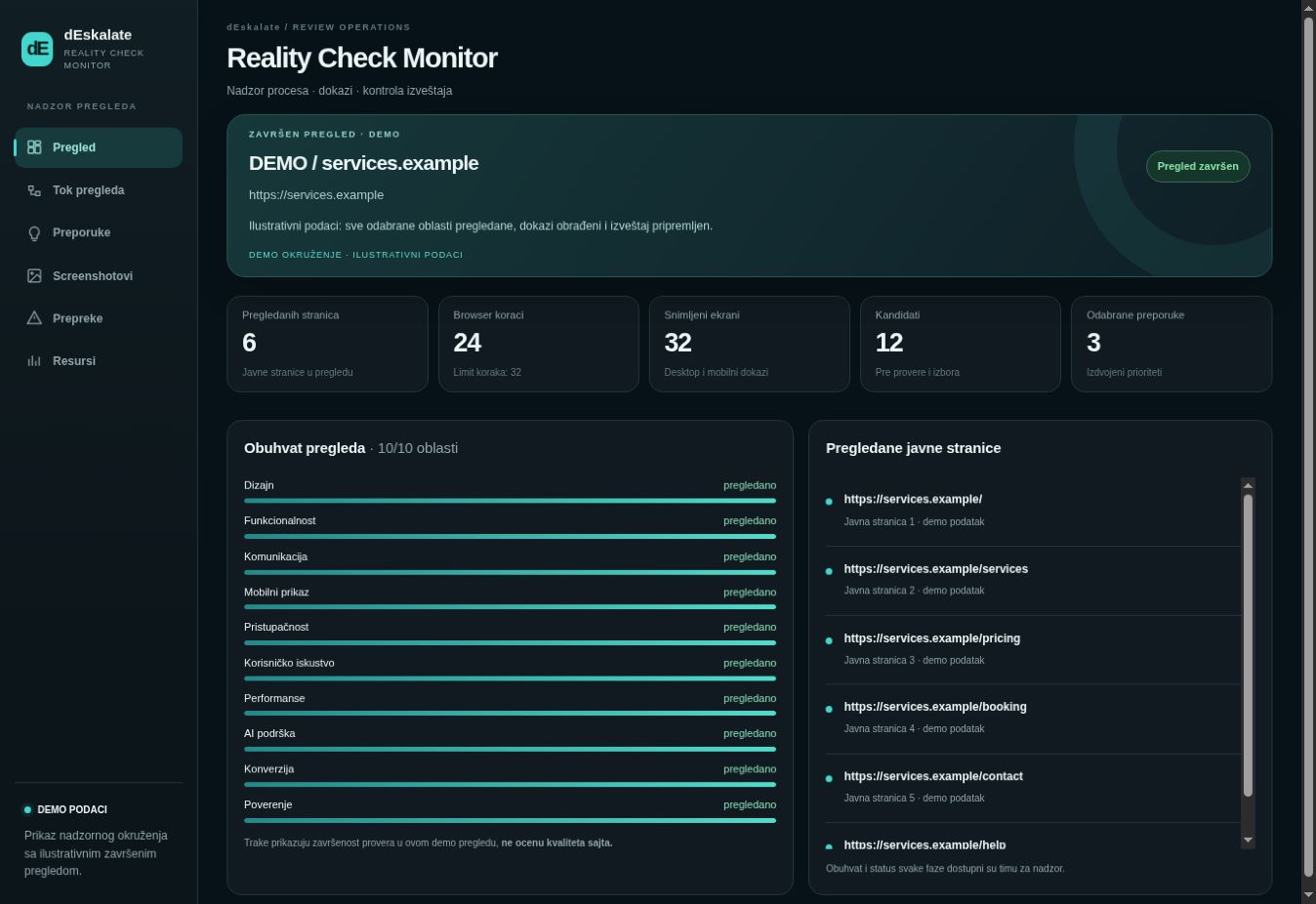Image resolution: width=1316 pixels, height=904 pixels.
Task: Click the Konverzija coverage label
Action: pyautogui.click(x=269, y=769)
